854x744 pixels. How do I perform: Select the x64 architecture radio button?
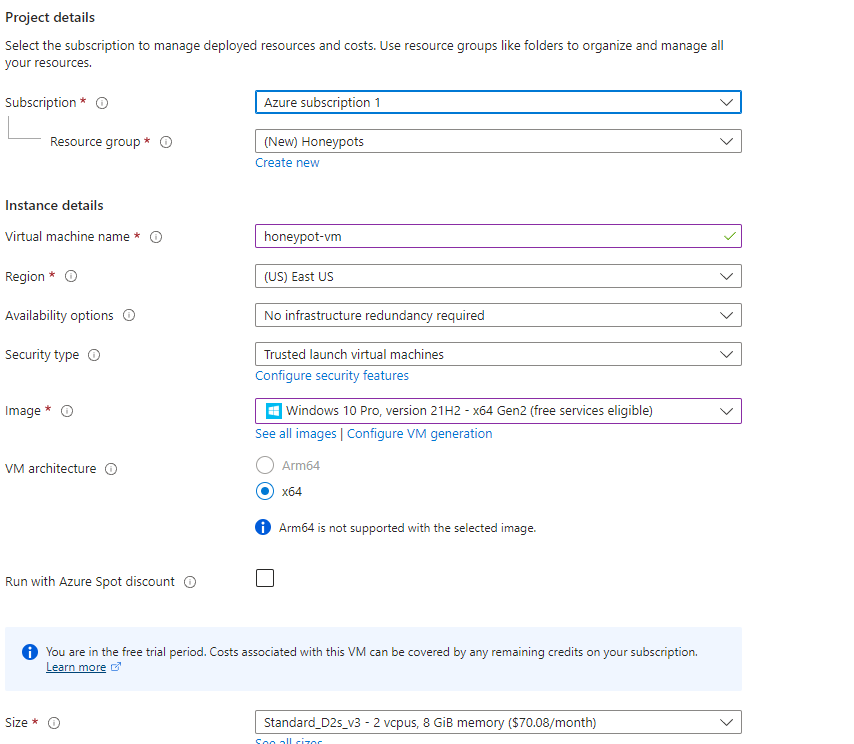click(265, 491)
